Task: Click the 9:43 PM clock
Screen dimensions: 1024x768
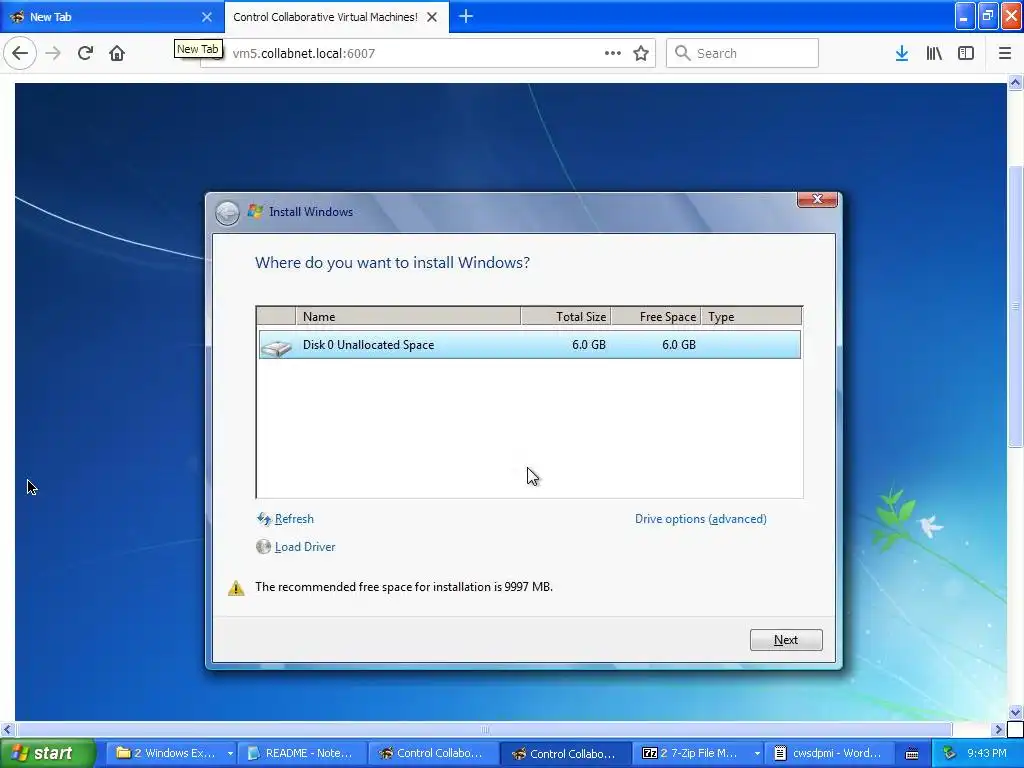Action: (987, 753)
